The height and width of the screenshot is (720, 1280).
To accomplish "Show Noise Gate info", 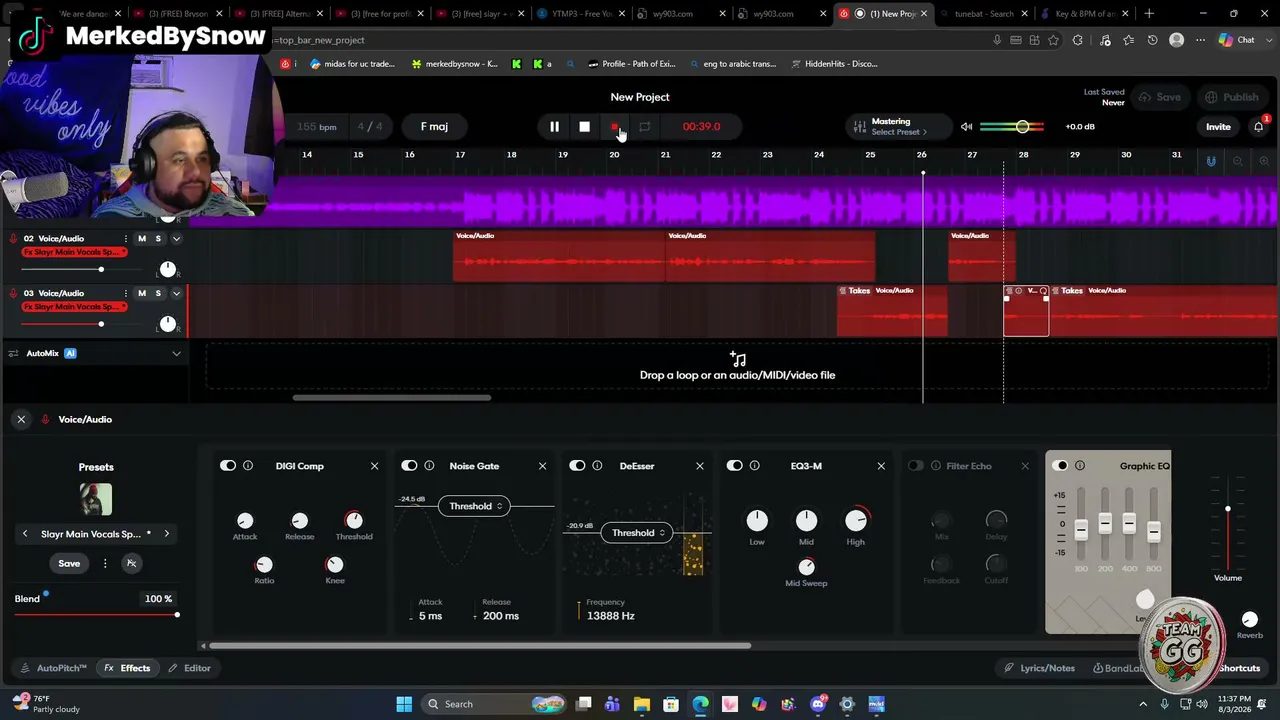I will click(x=429, y=466).
